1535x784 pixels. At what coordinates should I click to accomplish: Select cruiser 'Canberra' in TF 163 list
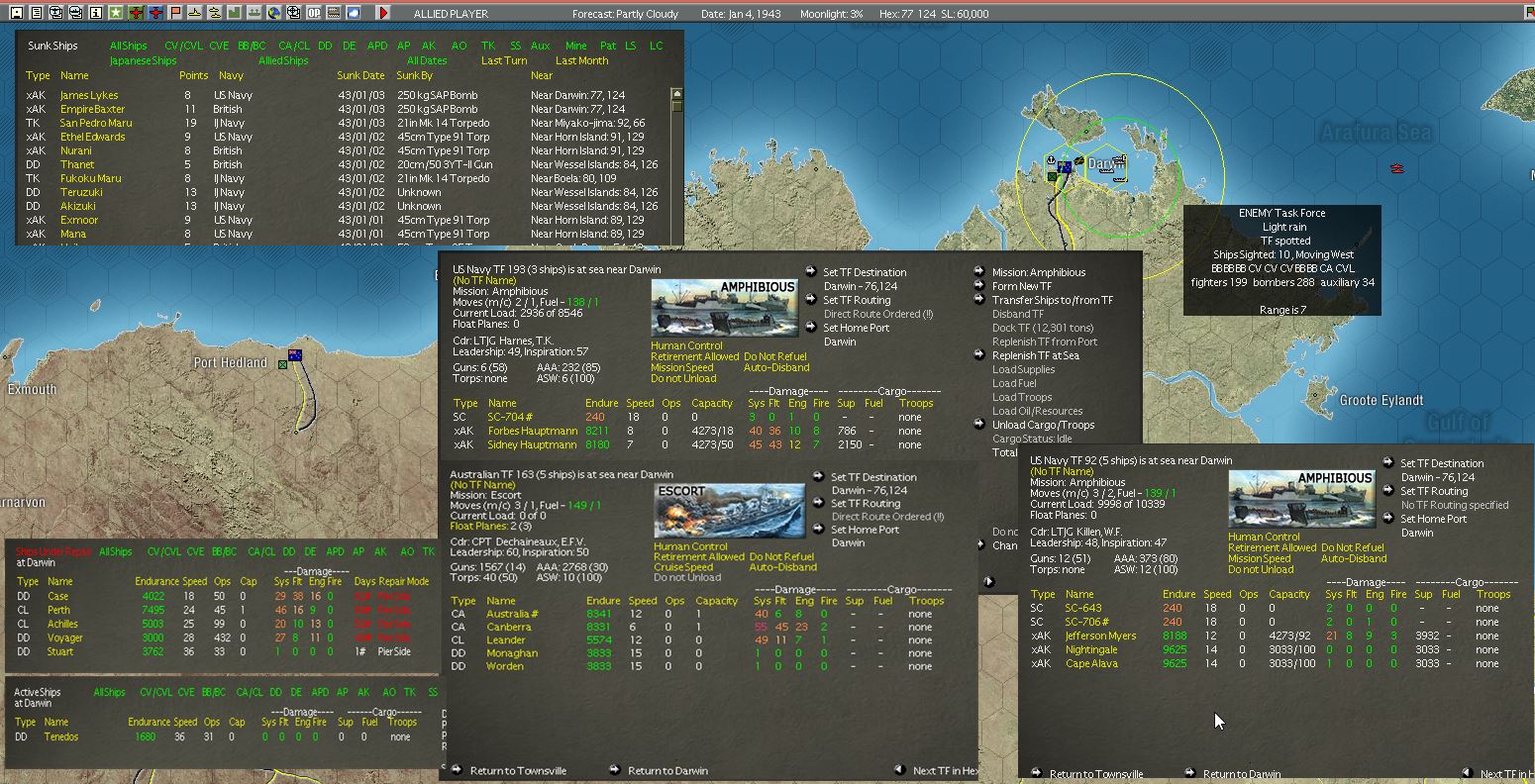pyautogui.click(x=508, y=627)
